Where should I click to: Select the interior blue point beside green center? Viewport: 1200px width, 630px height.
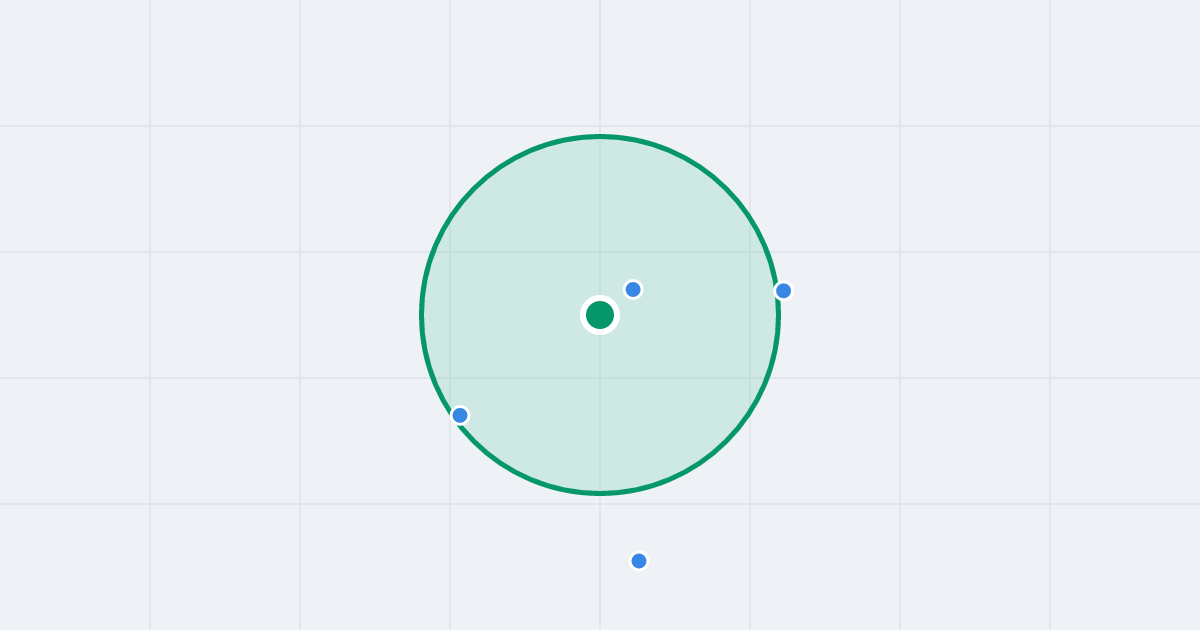pos(633,289)
